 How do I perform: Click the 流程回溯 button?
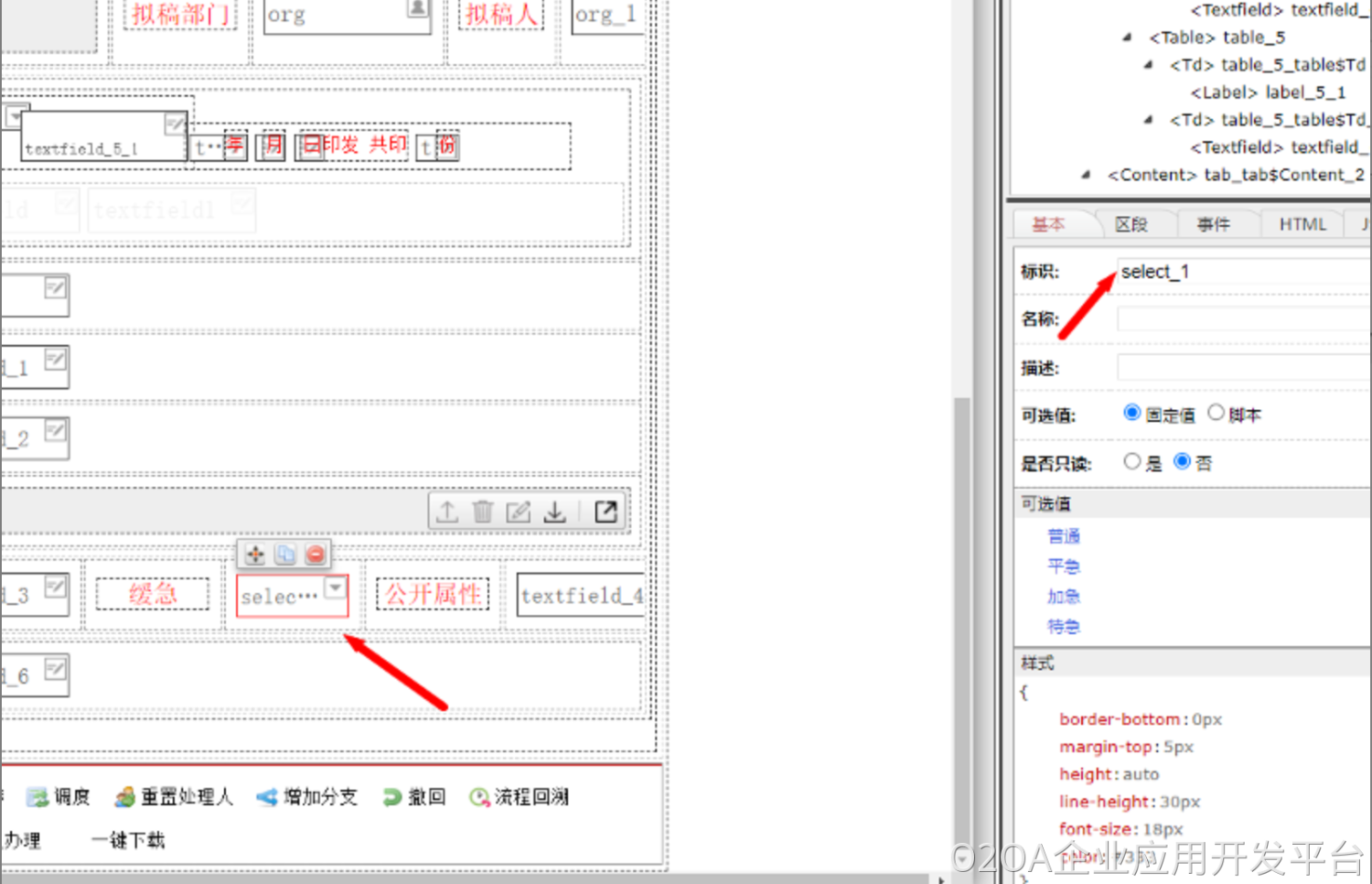(x=519, y=797)
